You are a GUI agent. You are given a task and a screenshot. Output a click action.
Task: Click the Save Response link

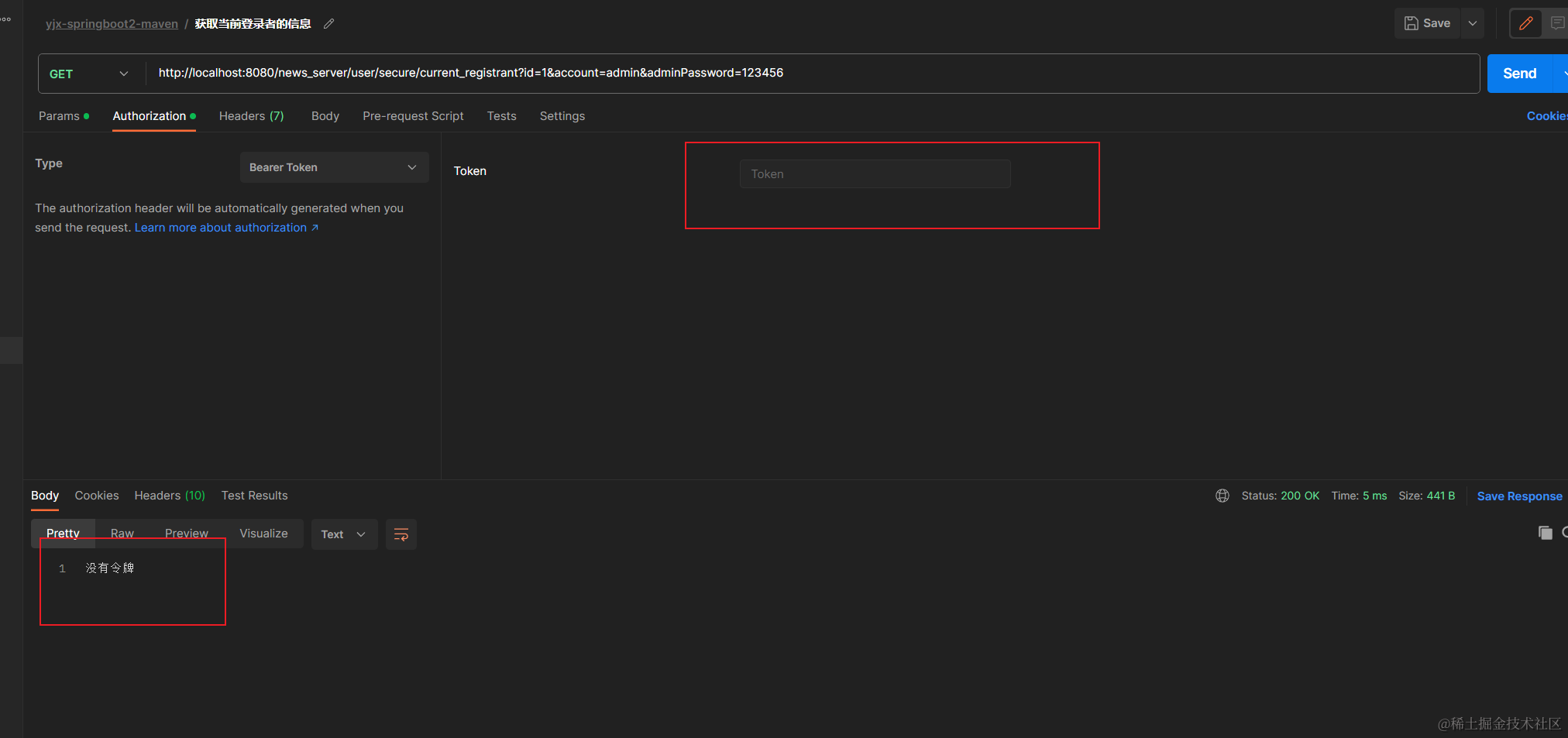click(1519, 496)
